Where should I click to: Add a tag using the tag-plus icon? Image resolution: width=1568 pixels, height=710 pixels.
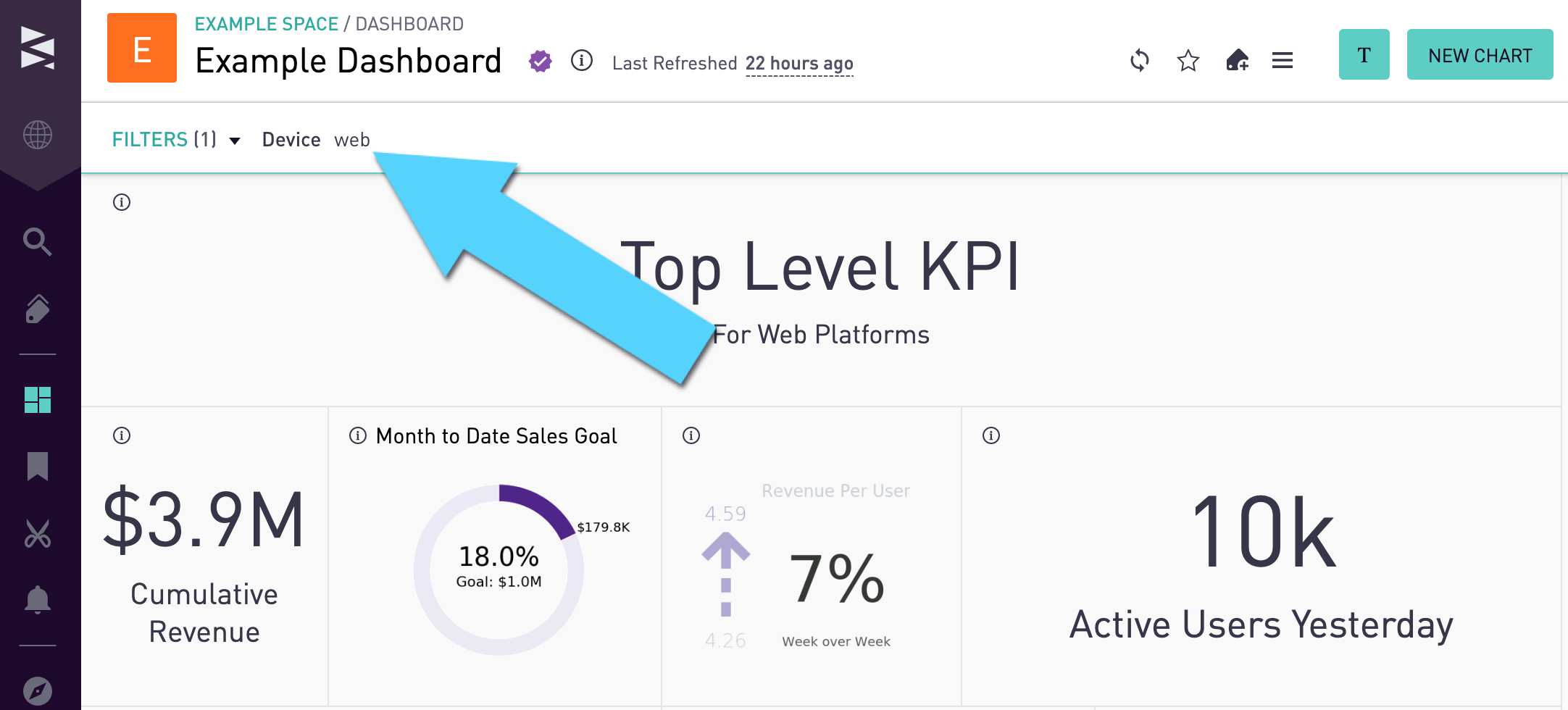1236,61
